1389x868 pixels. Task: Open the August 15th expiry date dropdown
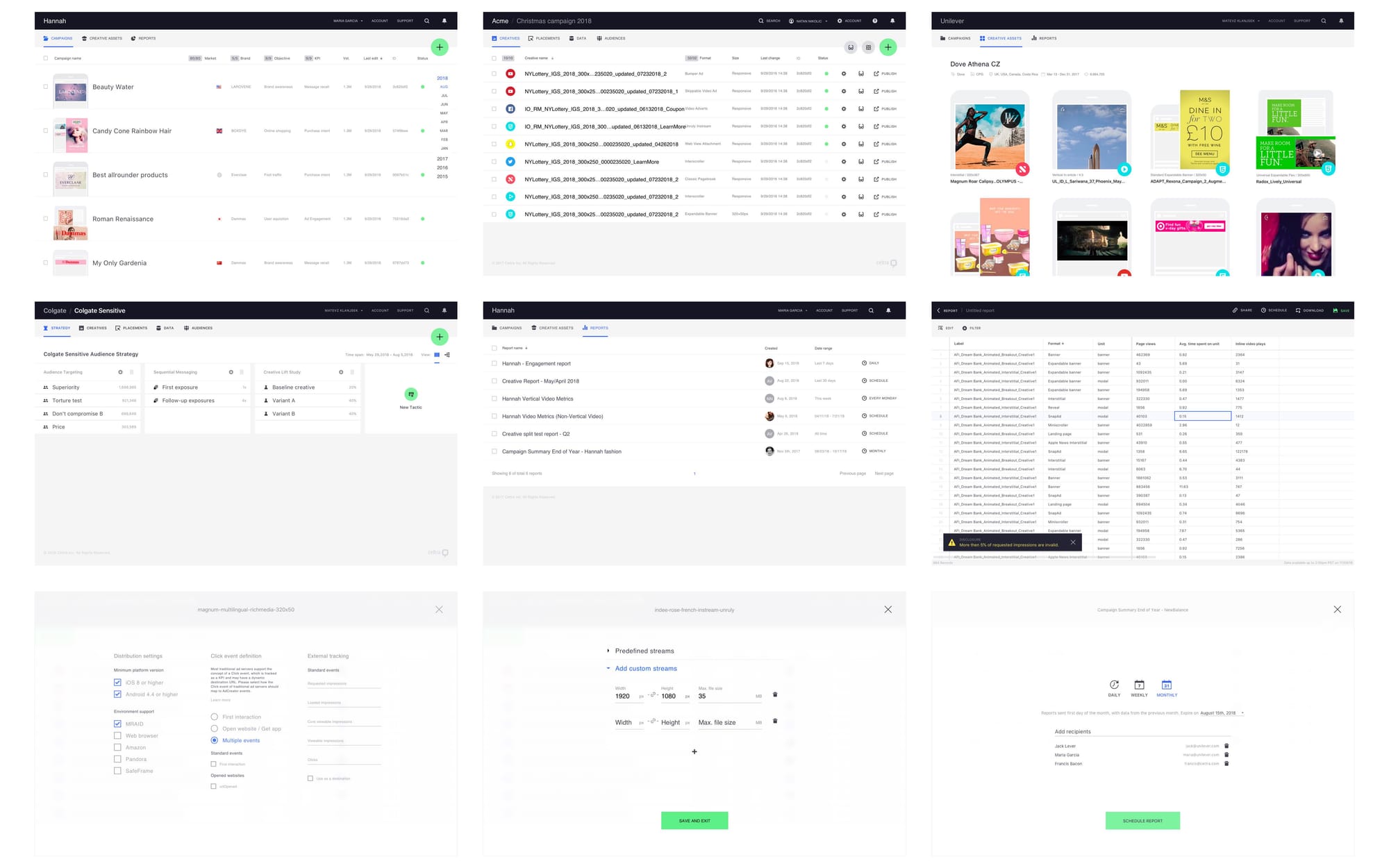[1223, 713]
